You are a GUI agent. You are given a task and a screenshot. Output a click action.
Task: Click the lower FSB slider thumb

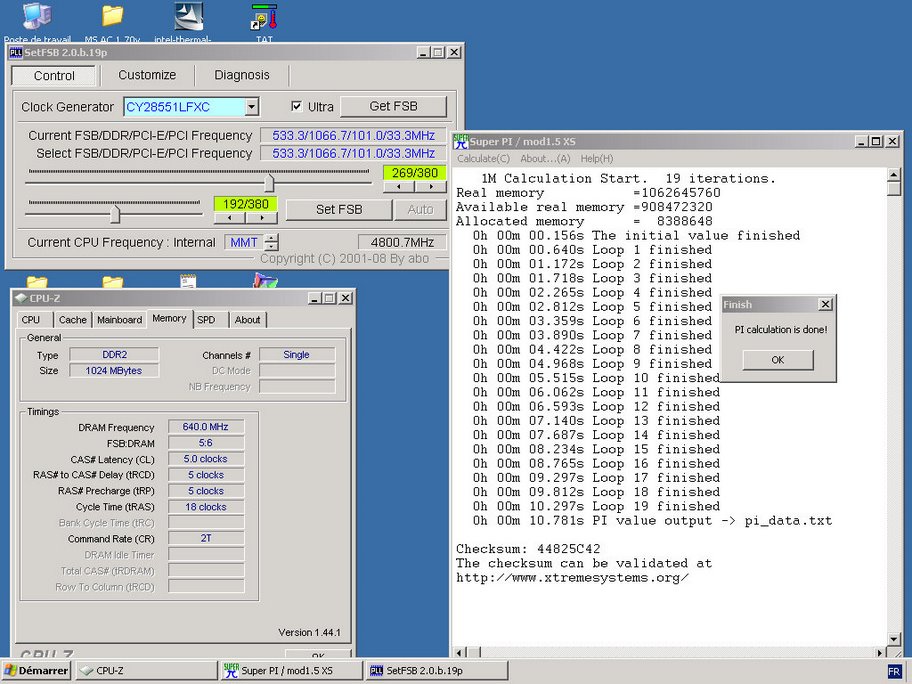click(x=115, y=214)
